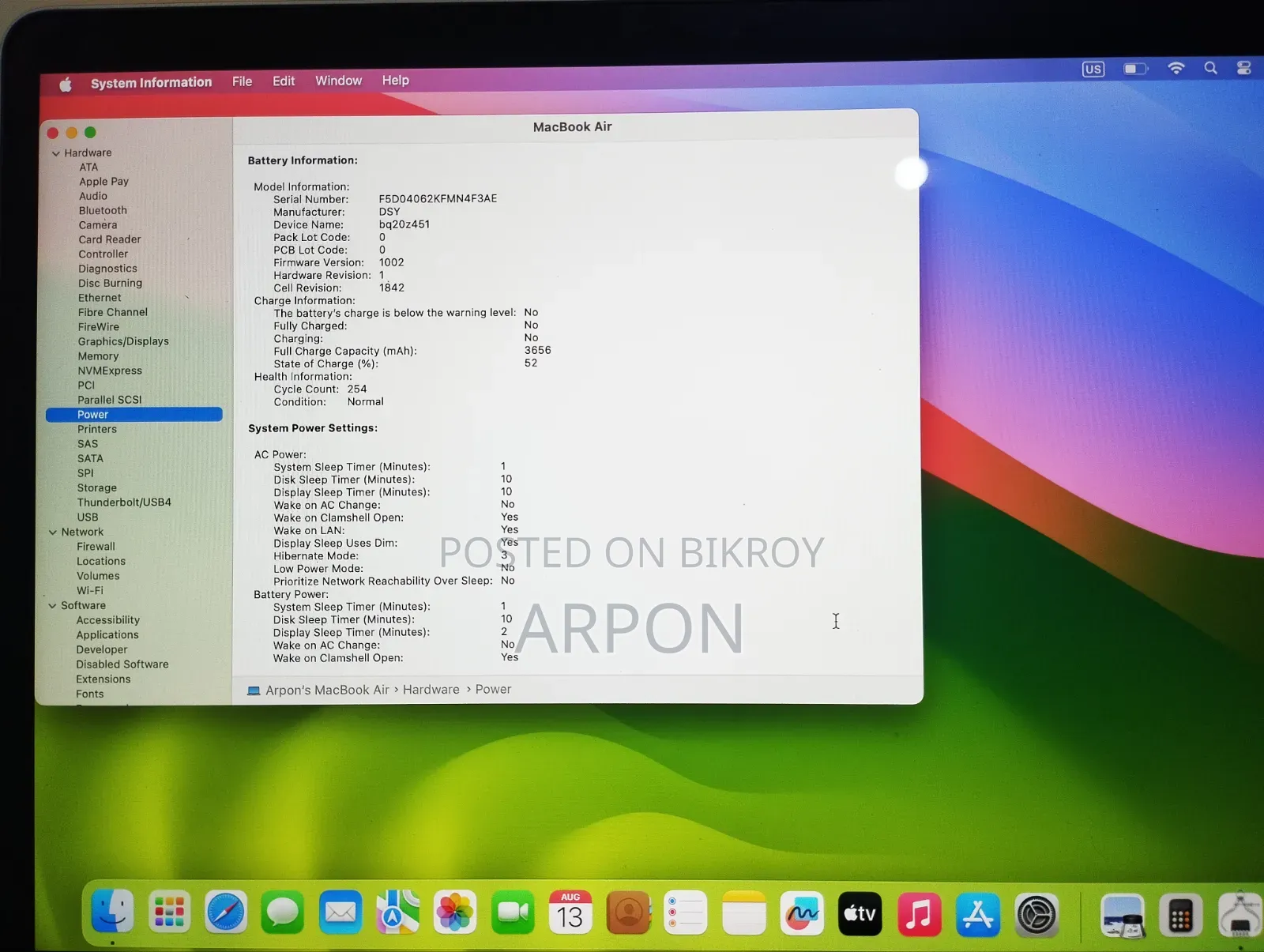Select Bluetooth in the sidebar

103,211
